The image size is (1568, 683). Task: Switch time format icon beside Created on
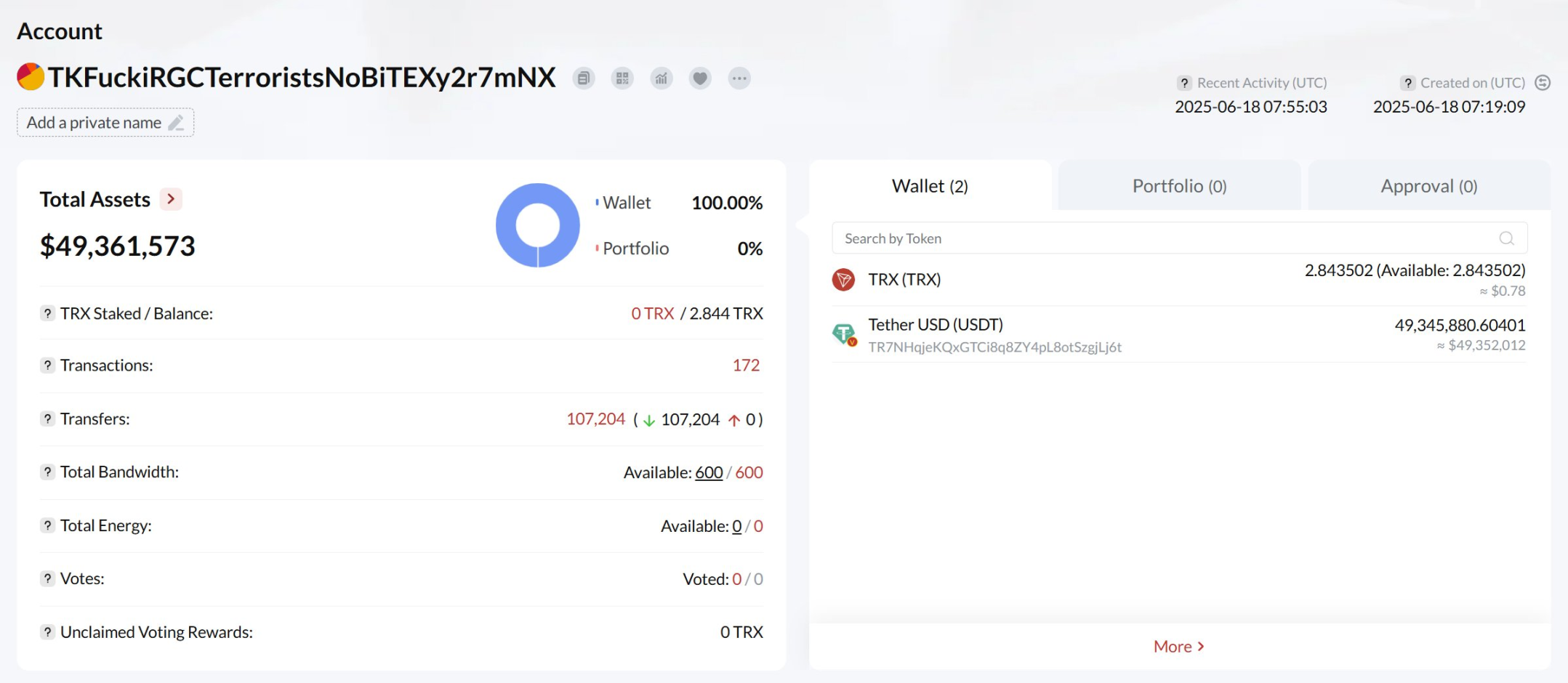click(1543, 83)
